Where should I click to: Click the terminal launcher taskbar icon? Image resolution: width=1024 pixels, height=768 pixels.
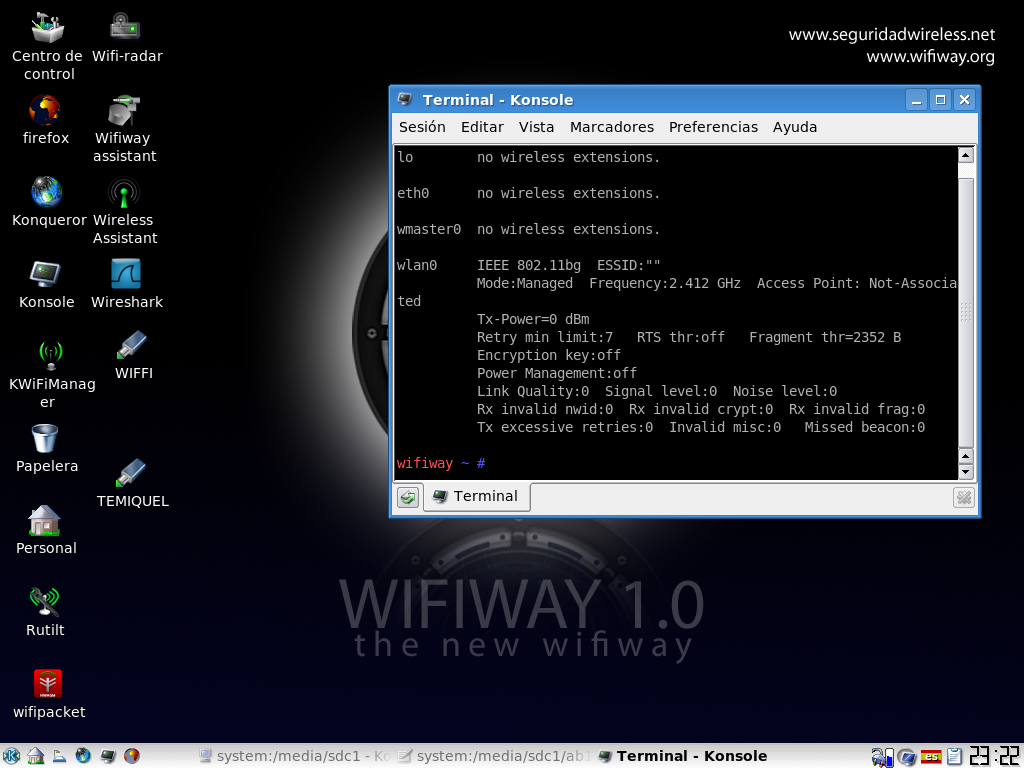pos(108,756)
